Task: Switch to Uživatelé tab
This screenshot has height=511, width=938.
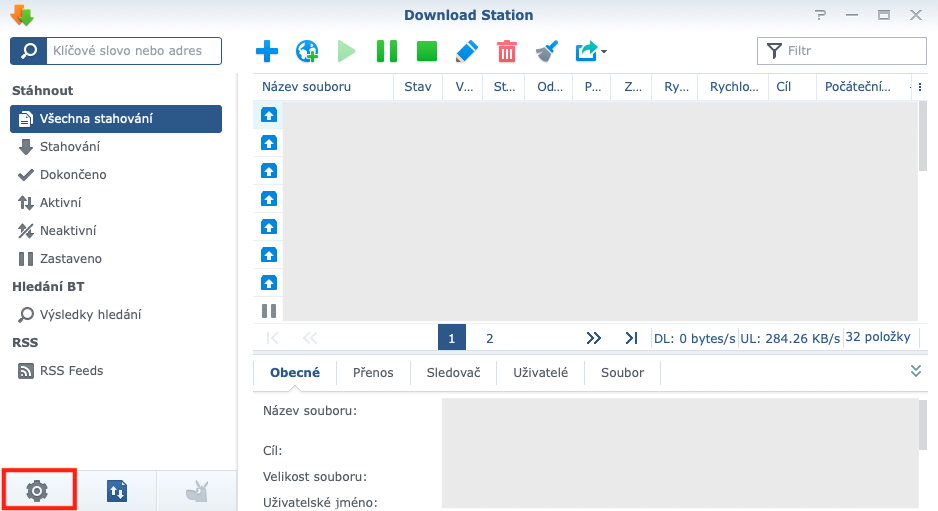Action: point(540,373)
